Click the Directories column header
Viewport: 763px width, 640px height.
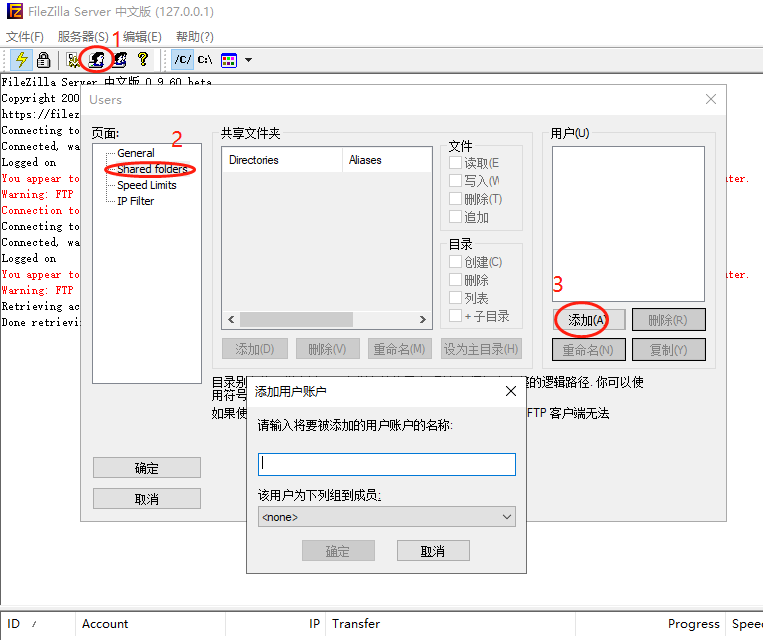pyautogui.click(x=282, y=160)
